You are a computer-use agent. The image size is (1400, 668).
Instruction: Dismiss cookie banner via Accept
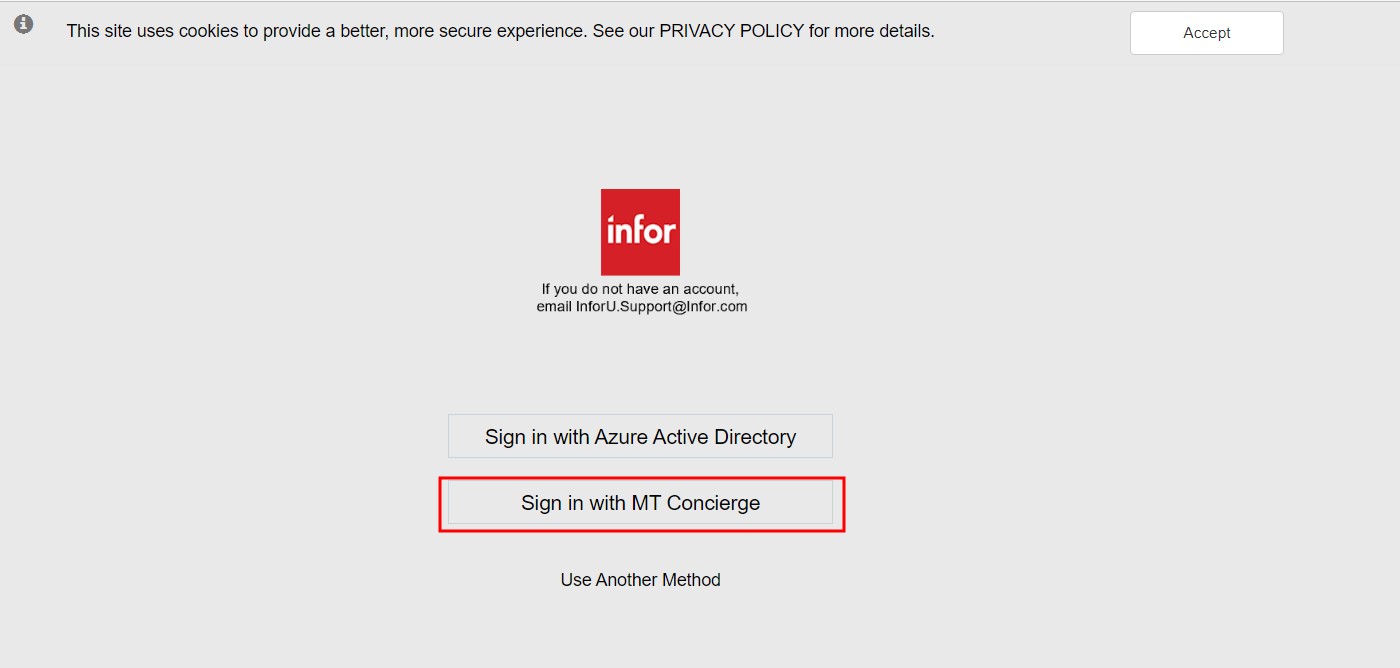(x=1206, y=33)
